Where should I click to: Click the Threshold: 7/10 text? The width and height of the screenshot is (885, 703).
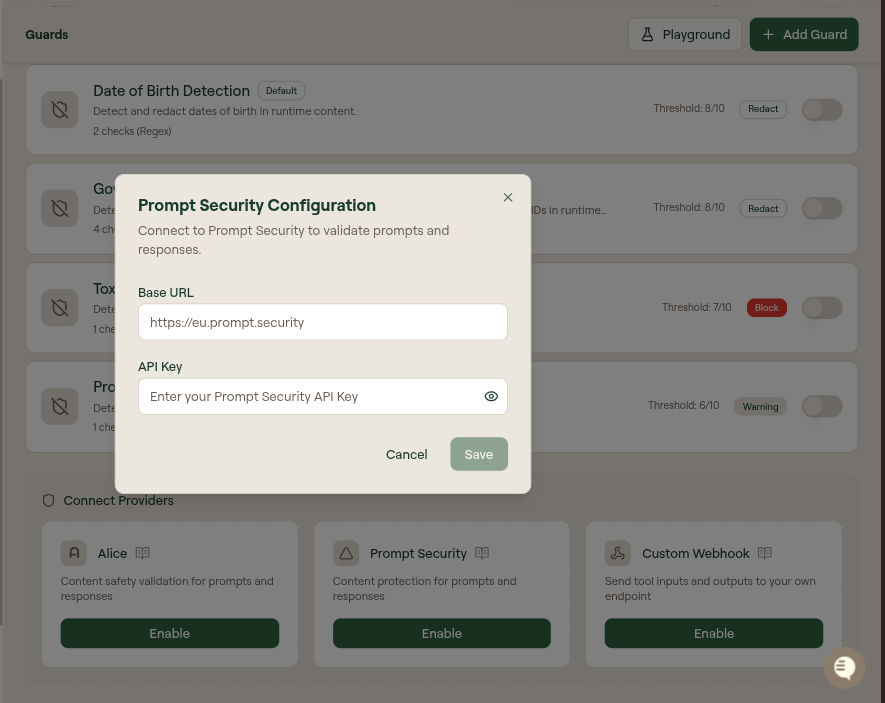[x=696, y=307]
